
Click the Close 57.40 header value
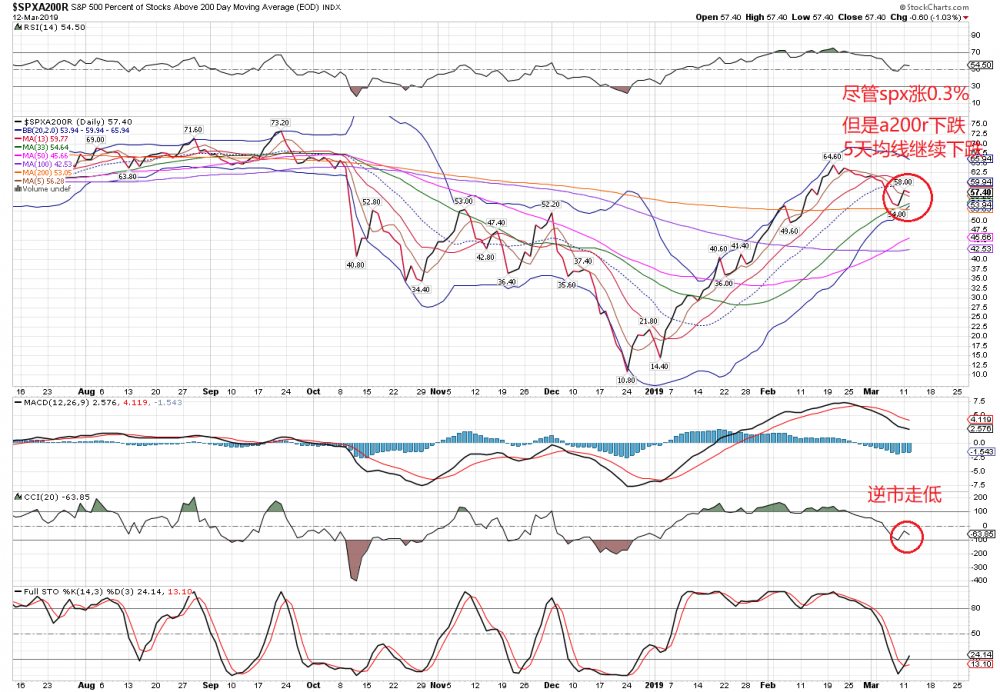(862, 17)
